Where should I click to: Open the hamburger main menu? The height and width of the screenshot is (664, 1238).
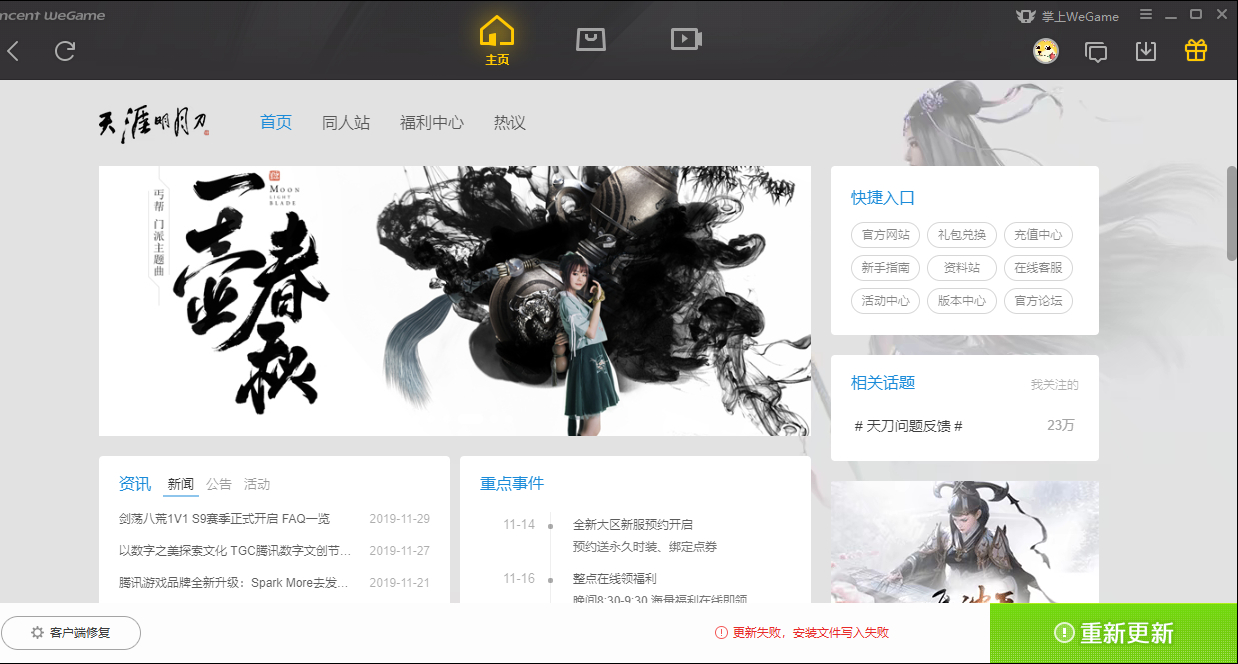[1146, 15]
